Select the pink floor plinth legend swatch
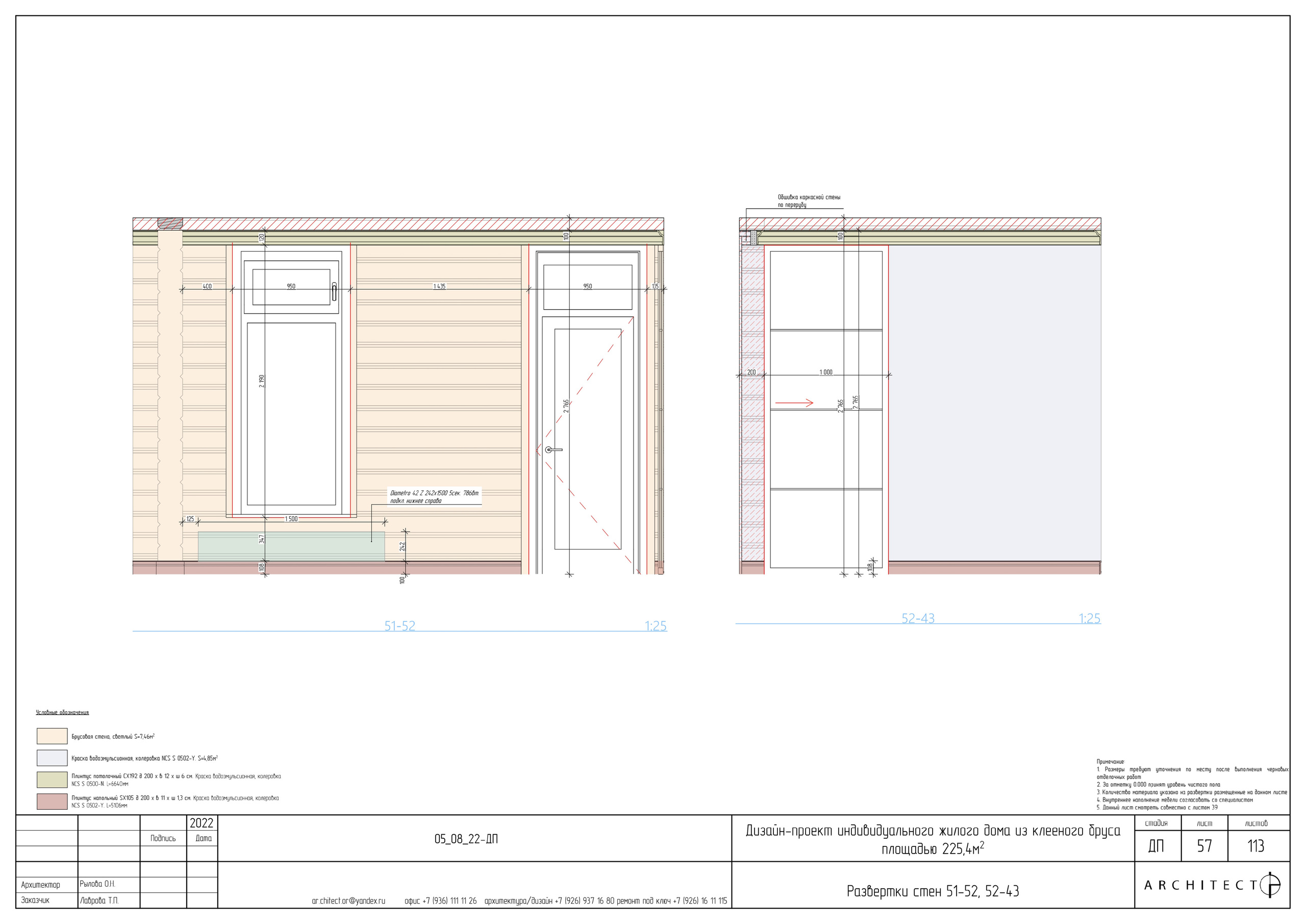Image resolution: width=1306 pixels, height=924 pixels. 52,801
